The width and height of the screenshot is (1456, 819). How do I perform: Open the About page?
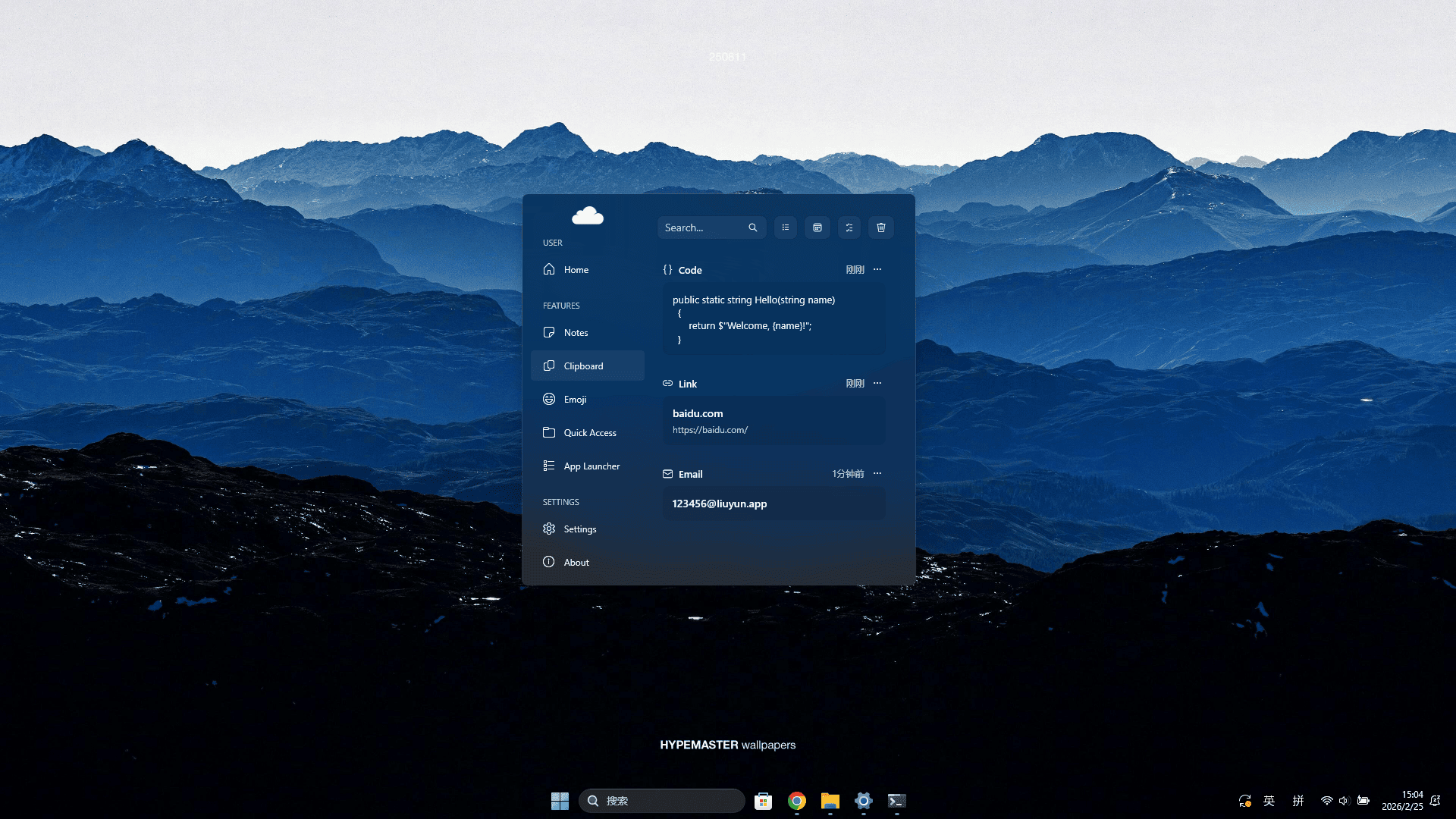pyautogui.click(x=576, y=563)
